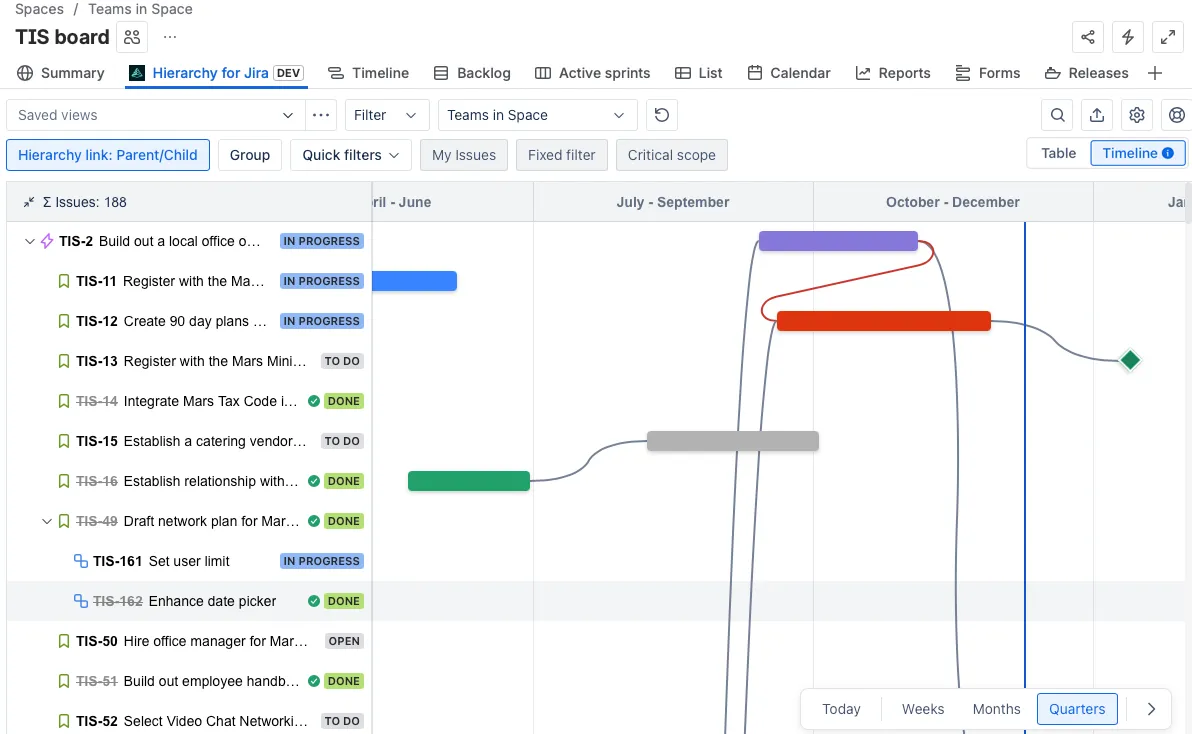Switch to the Reports tab
The image size is (1192, 734).
pyautogui.click(x=893, y=73)
